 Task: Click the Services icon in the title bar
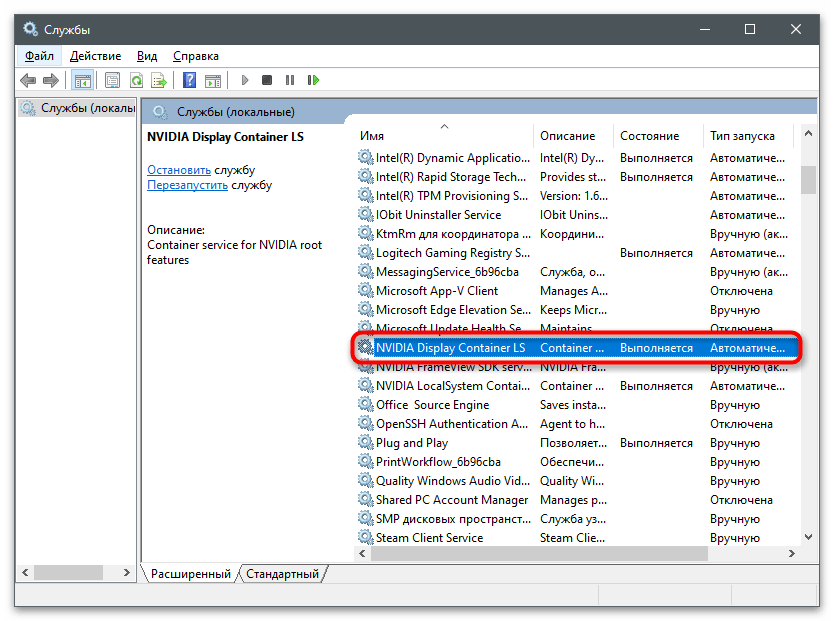[x=30, y=29]
